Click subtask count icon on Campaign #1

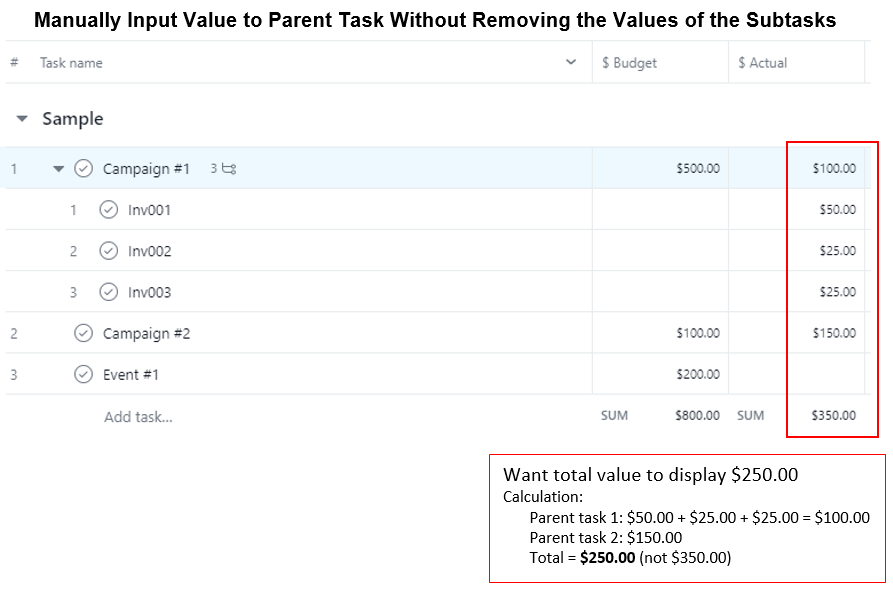(x=224, y=169)
